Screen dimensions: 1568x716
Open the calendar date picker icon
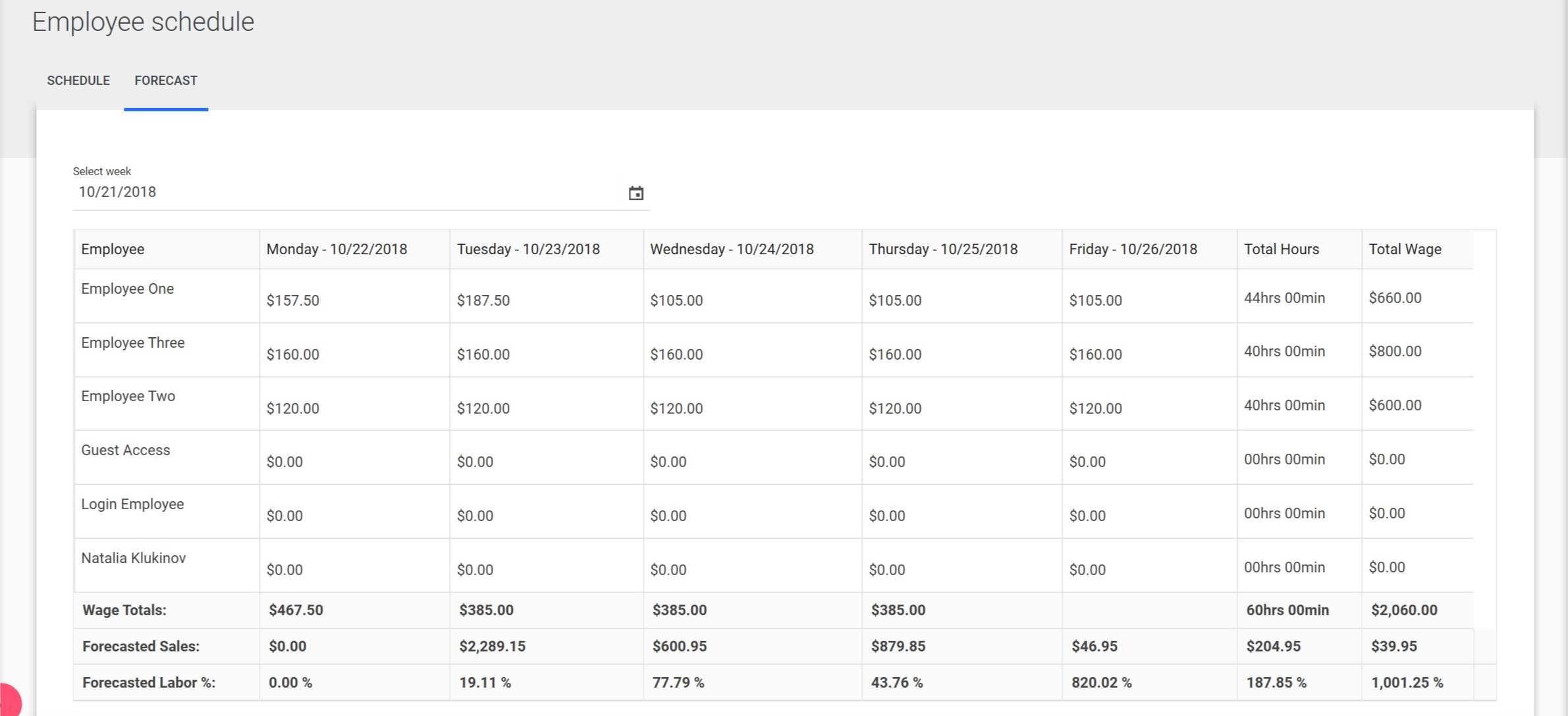click(x=635, y=193)
